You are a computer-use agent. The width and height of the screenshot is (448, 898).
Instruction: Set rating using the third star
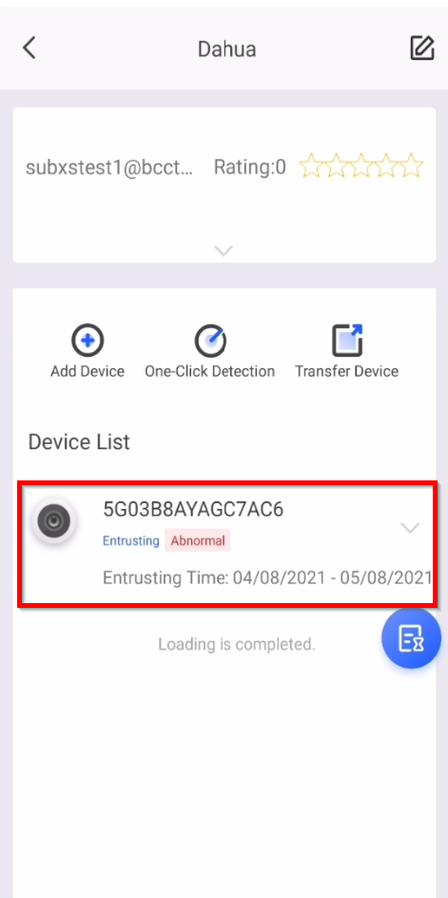pos(361,166)
